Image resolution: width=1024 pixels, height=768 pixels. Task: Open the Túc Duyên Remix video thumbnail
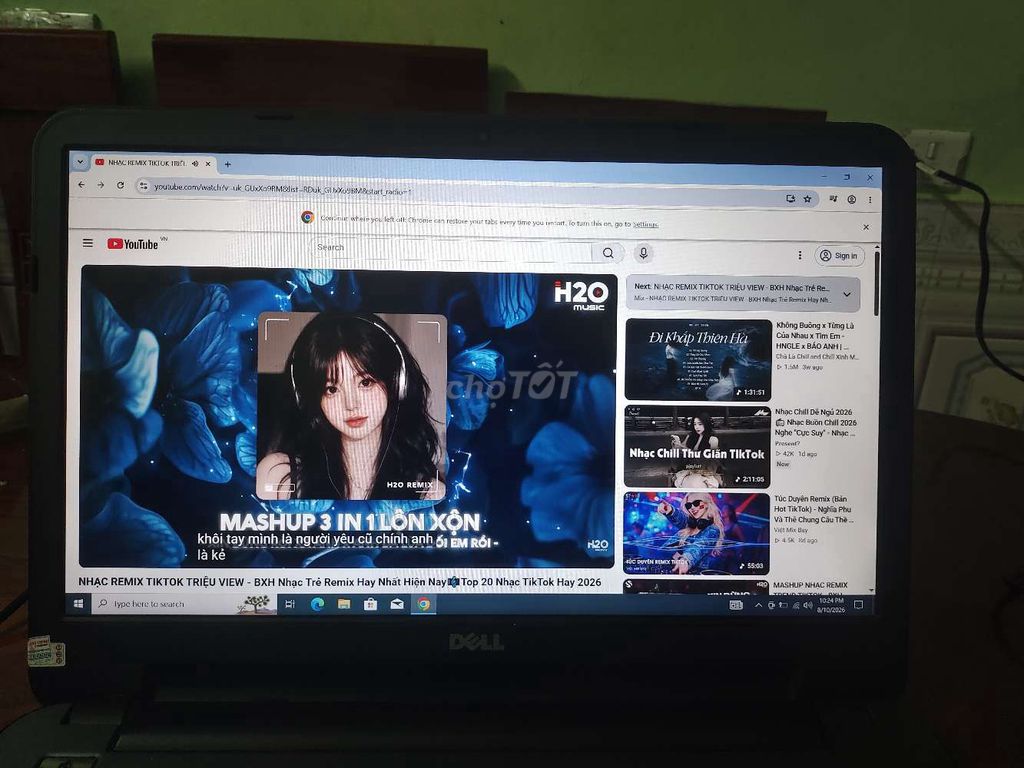click(696, 534)
